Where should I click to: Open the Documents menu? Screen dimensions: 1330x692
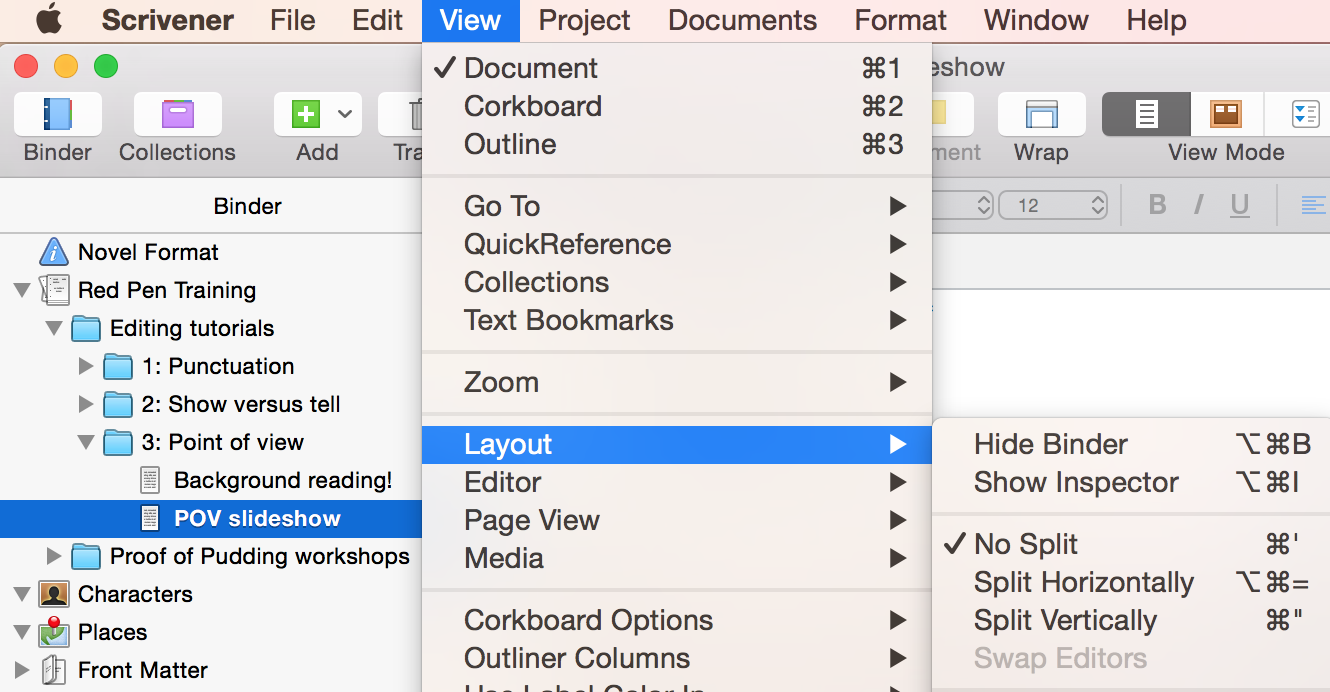click(x=742, y=20)
